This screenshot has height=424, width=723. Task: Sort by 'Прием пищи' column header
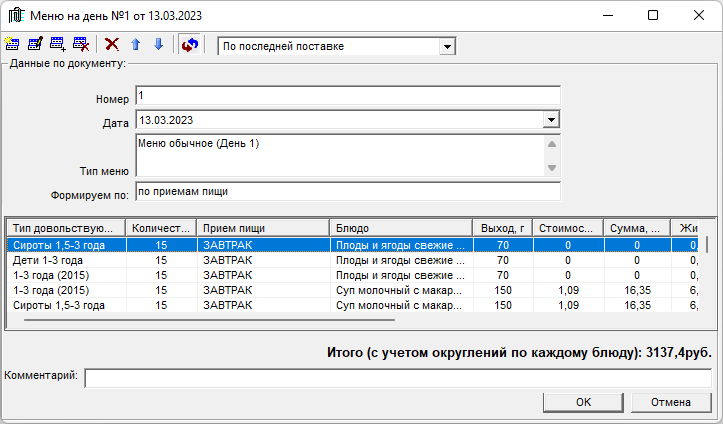click(262, 228)
